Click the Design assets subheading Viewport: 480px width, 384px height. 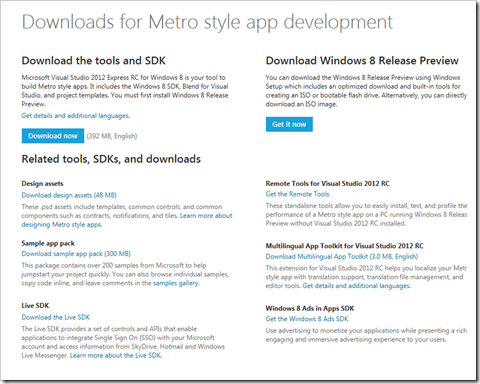tap(42, 184)
